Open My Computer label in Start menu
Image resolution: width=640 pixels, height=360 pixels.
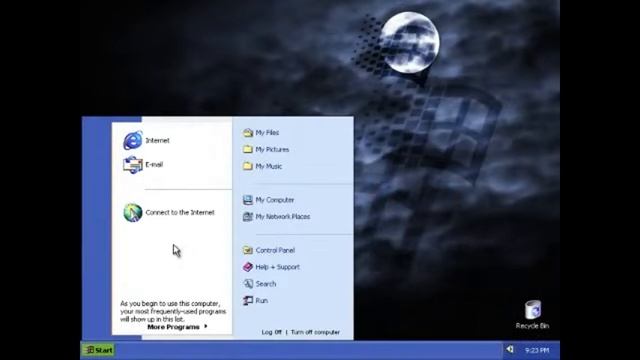coord(275,200)
